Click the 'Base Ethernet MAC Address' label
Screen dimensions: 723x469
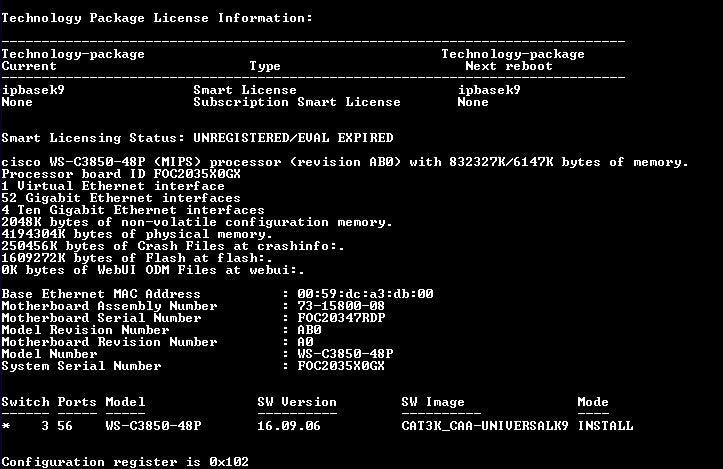(101, 294)
